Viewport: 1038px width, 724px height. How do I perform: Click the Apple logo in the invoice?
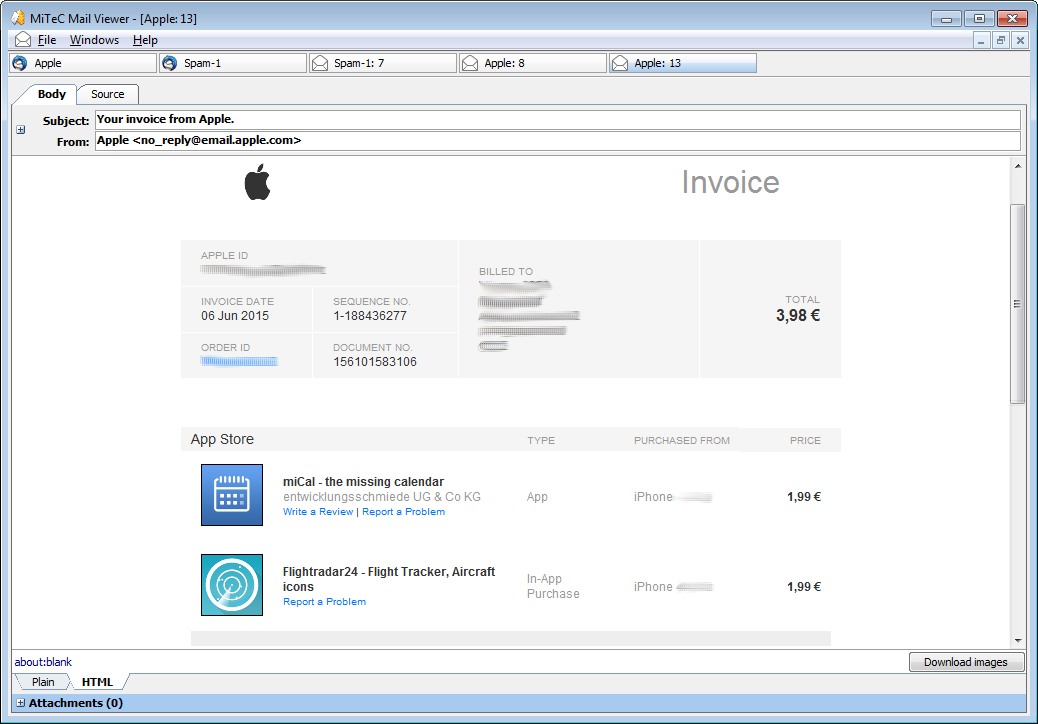click(258, 182)
